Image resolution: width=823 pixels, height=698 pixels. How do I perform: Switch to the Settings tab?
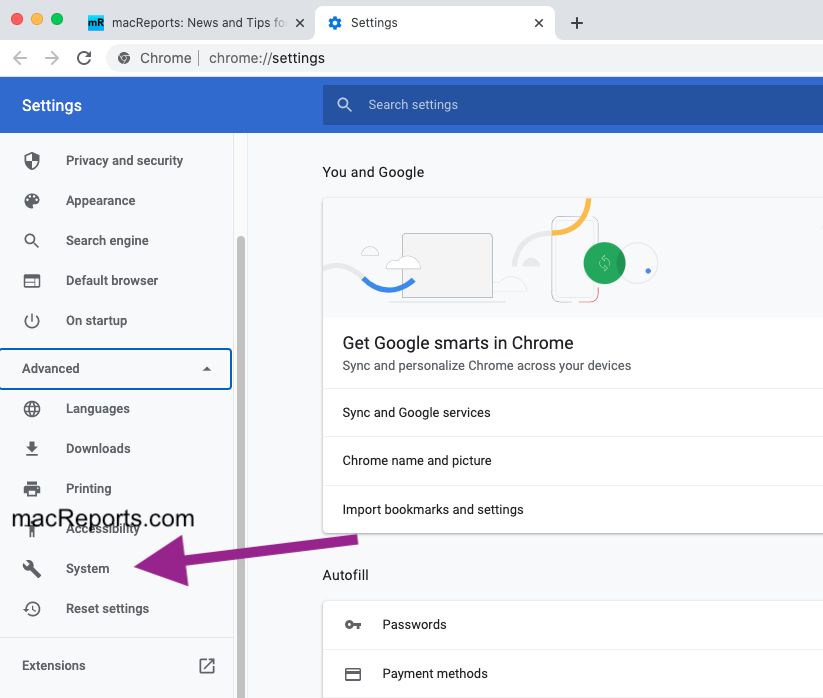pos(435,23)
